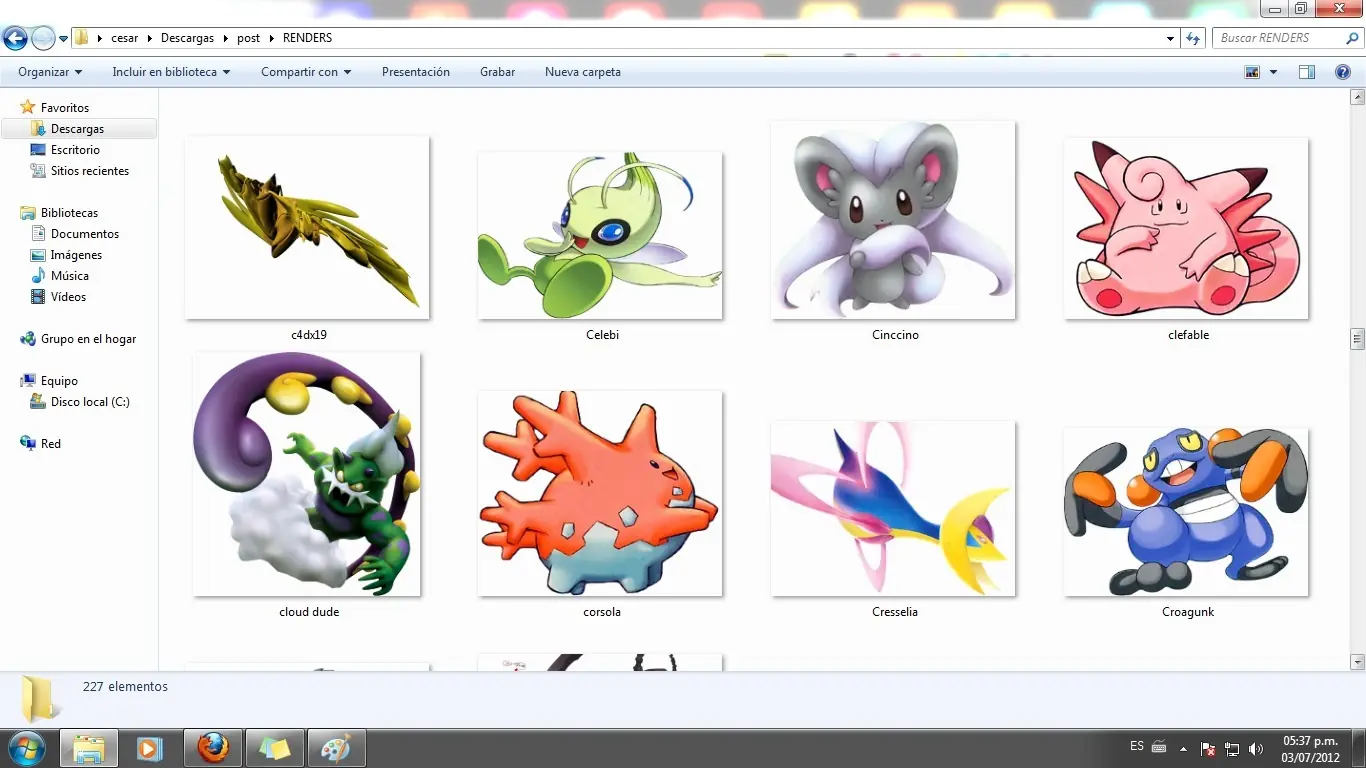
Task: Expand the address bar history dropdown
Action: point(1171,38)
